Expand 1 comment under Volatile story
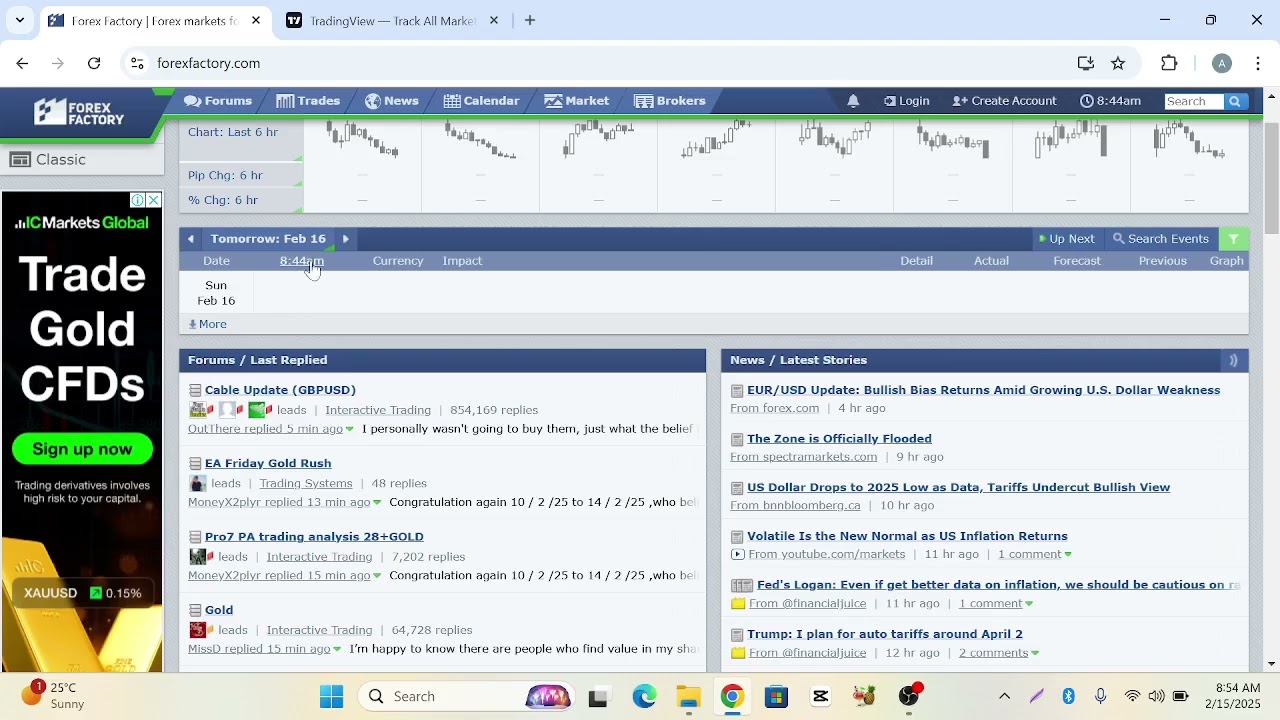 click(x=1034, y=554)
